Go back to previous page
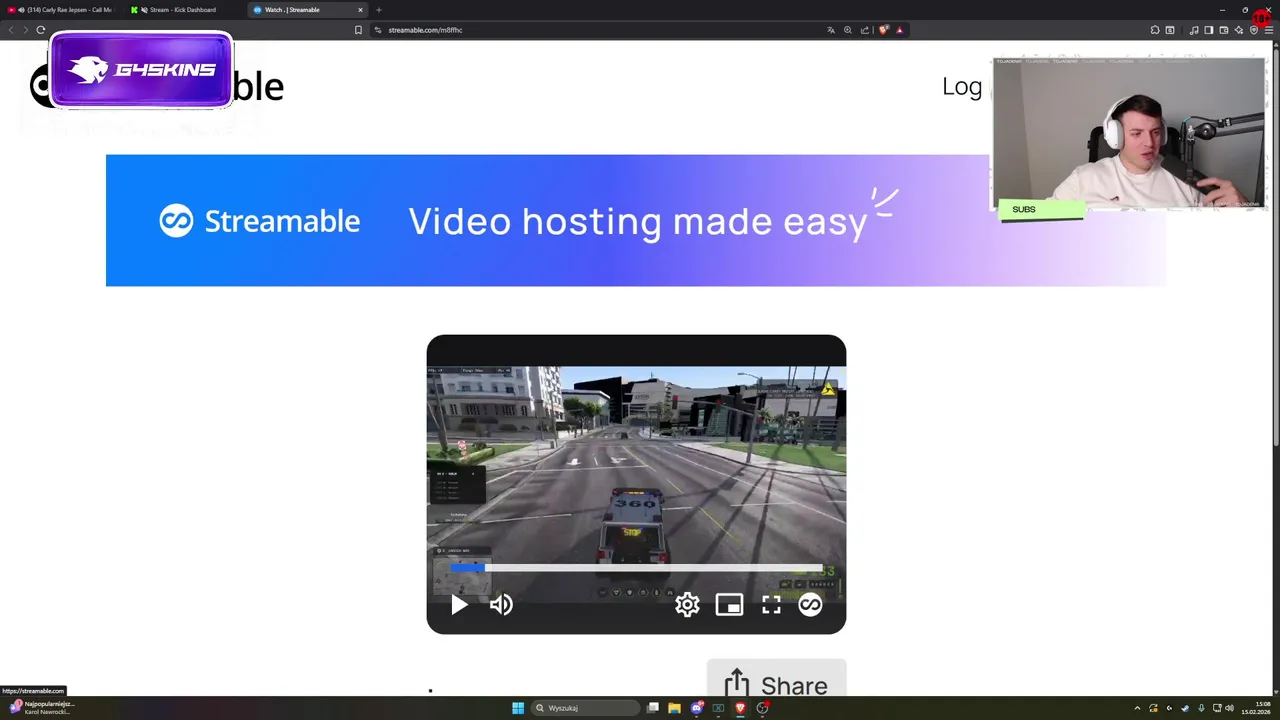1280x720 pixels. pos(11,30)
